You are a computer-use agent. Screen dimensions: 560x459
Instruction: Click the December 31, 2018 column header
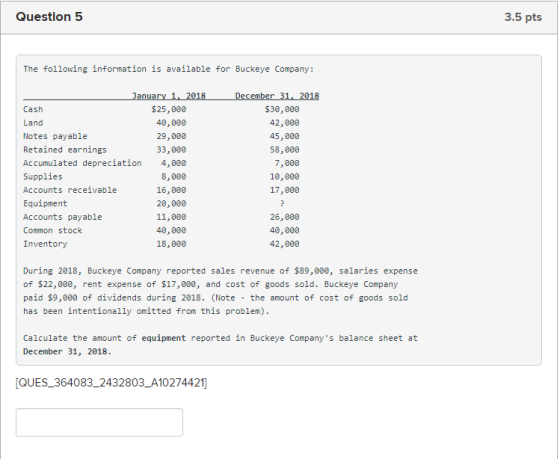[277, 96]
